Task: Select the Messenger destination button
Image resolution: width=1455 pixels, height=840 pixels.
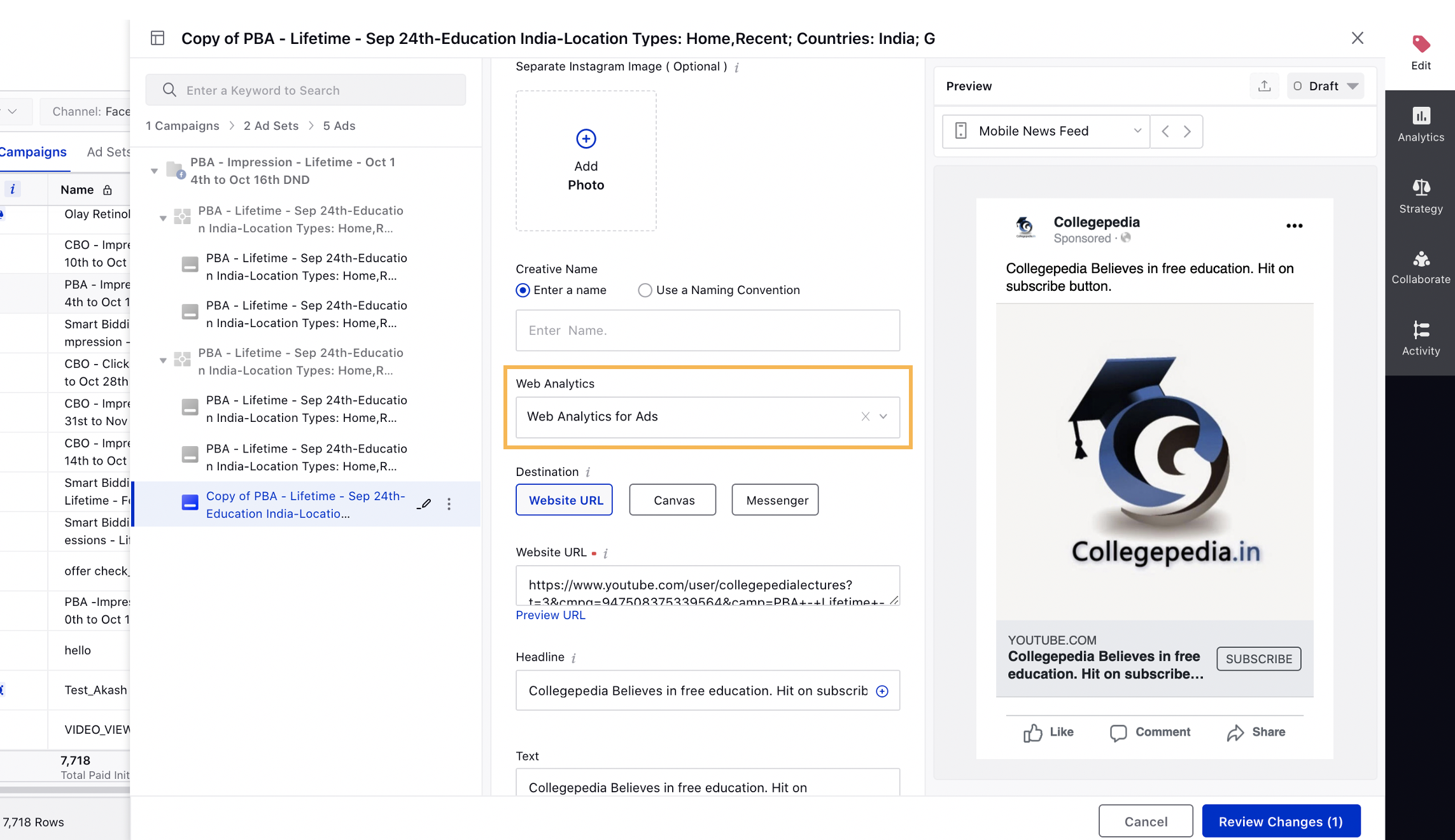Action: pos(775,500)
